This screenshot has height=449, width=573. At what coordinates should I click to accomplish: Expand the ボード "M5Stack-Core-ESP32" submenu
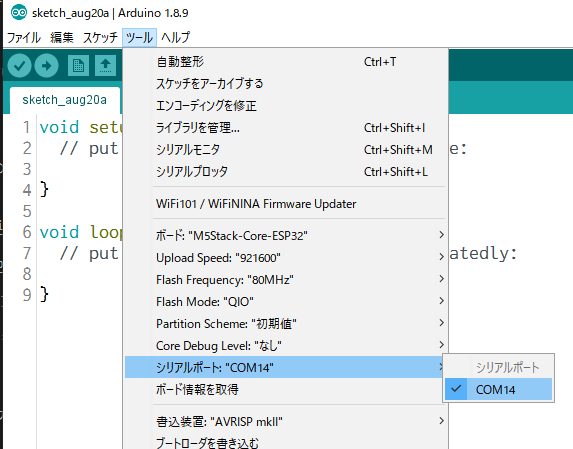[285, 236]
